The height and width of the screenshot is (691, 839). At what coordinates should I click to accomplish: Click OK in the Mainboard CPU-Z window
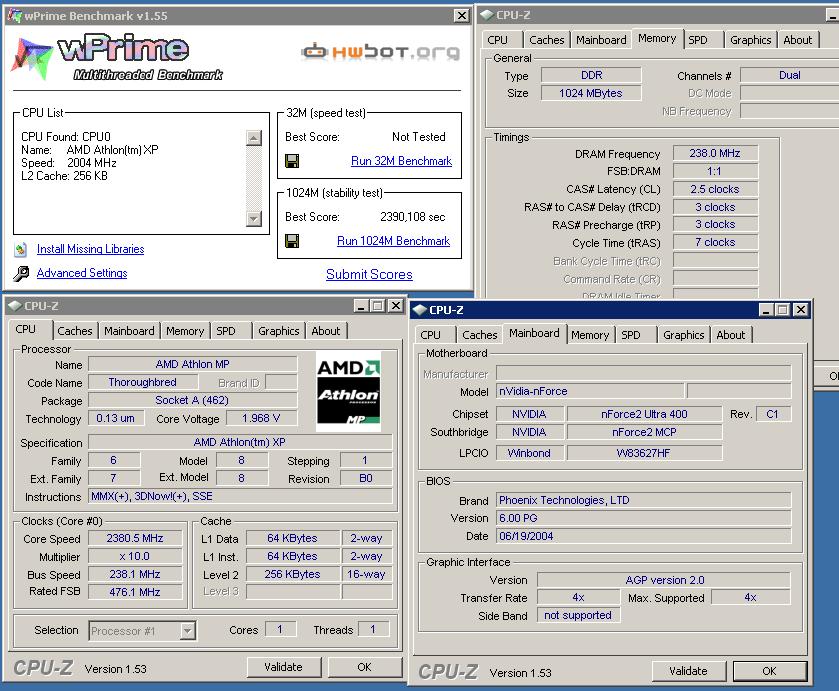(768, 671)
